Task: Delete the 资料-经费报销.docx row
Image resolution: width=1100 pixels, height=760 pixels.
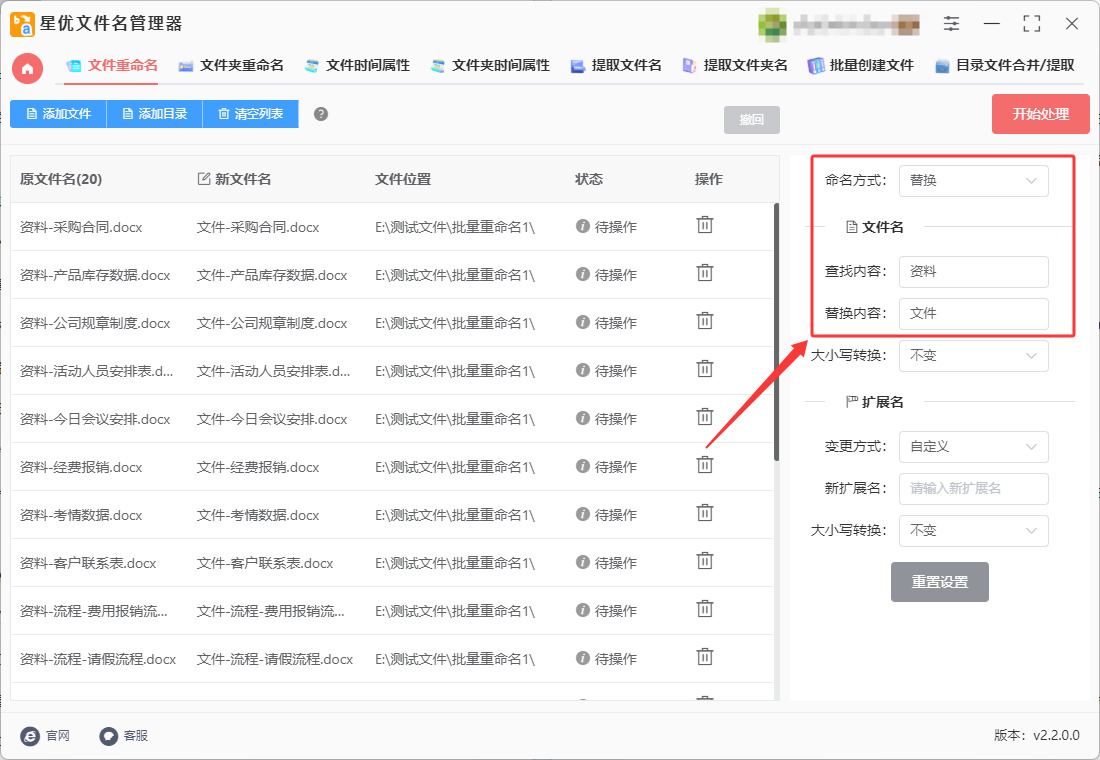Action: 704,465
